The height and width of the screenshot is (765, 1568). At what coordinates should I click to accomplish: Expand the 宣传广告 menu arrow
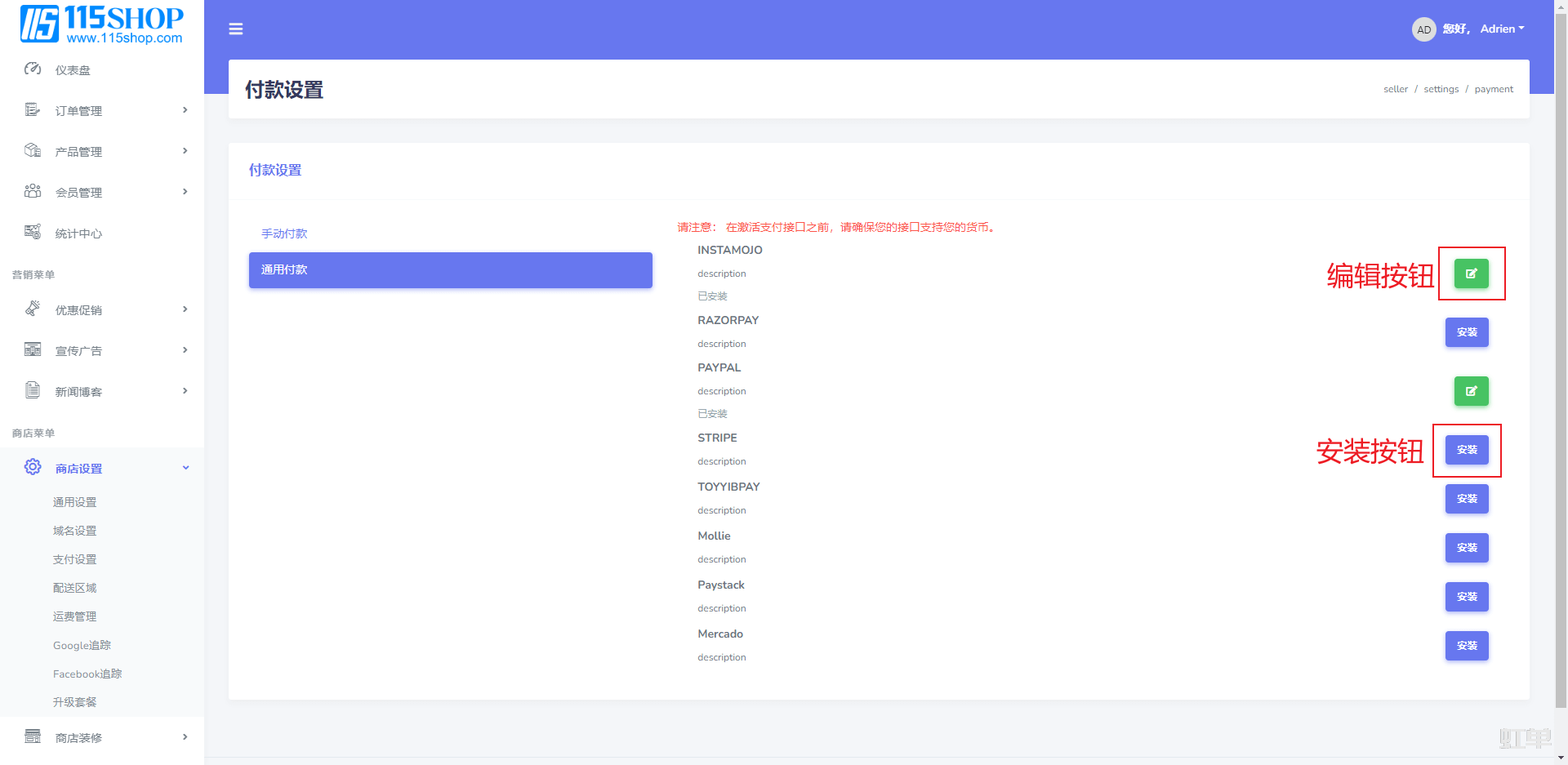pyautogui.click(x=185, y=350)
